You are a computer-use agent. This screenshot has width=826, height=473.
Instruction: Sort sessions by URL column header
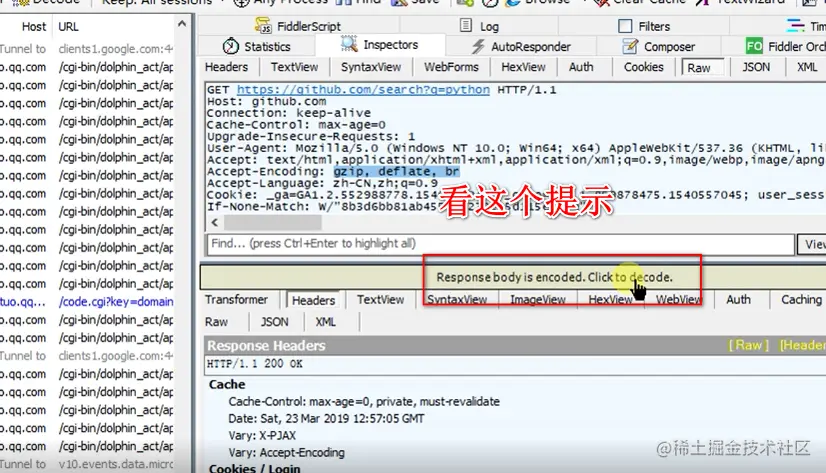point(68,26)
